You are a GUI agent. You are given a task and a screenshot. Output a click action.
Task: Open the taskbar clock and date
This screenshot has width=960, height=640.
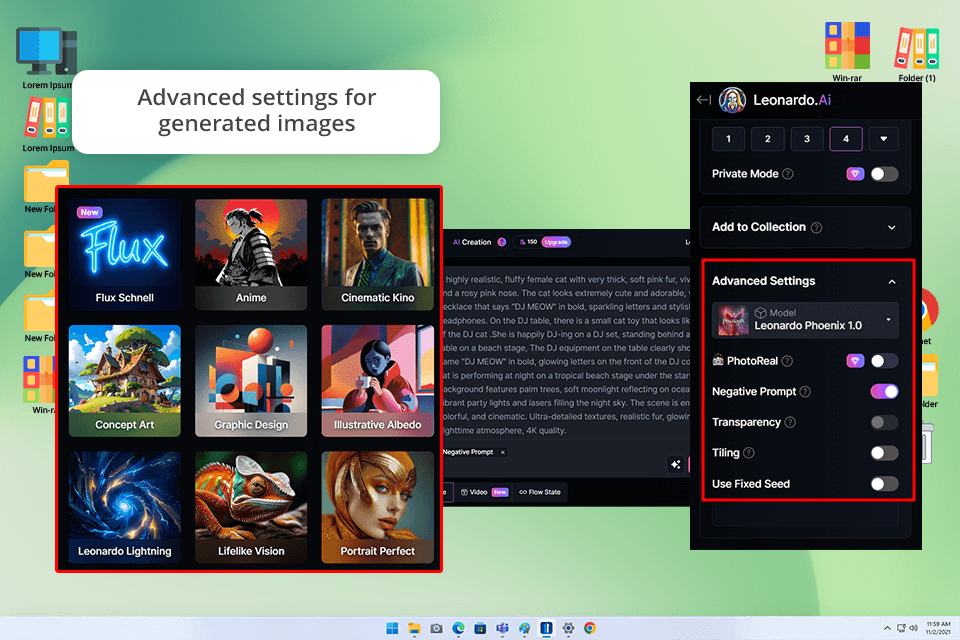pos(937,628)
